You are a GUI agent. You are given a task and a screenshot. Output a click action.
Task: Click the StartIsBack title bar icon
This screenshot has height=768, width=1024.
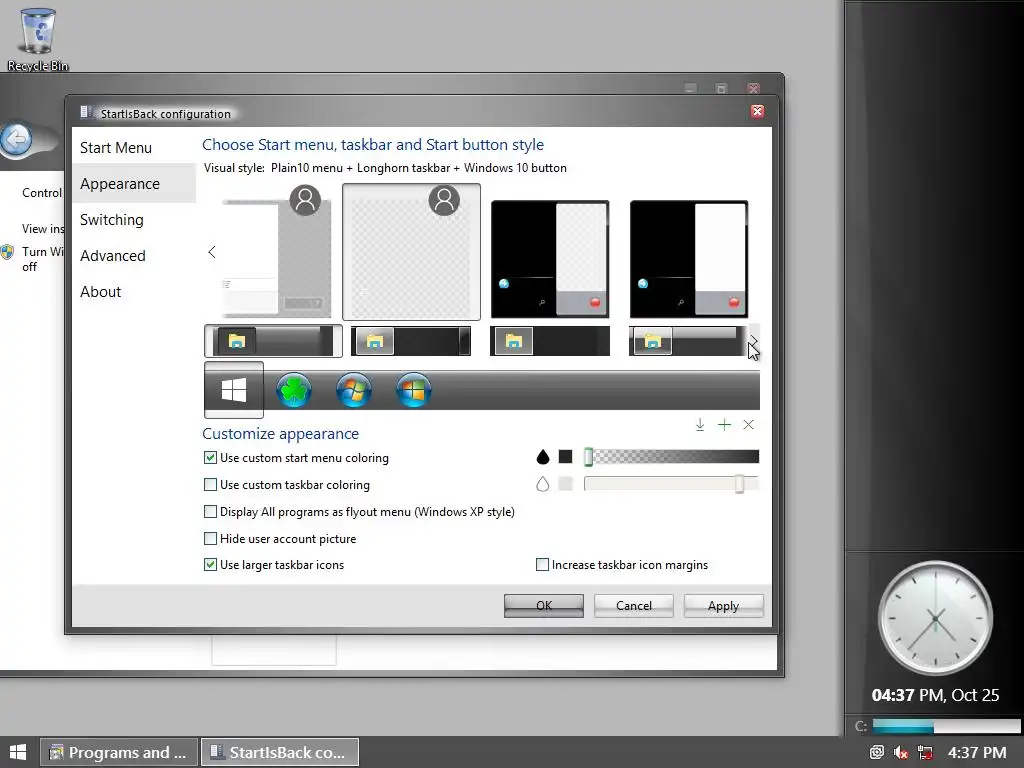point(86,113)
